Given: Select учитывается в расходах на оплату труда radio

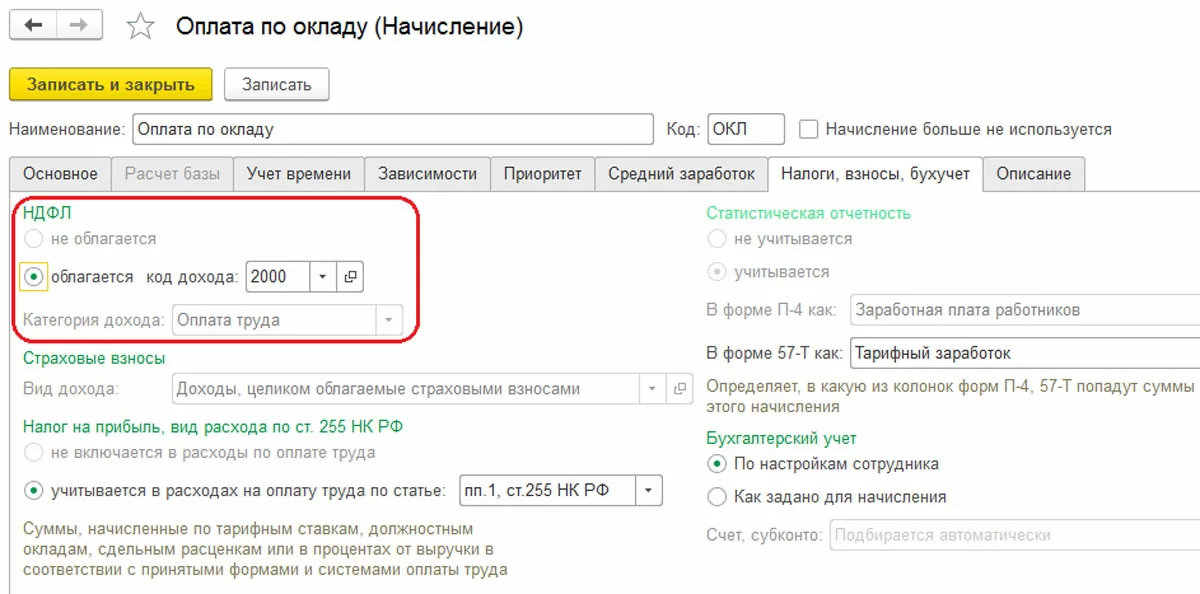Looking at the screenshot, I should point(34,490).
